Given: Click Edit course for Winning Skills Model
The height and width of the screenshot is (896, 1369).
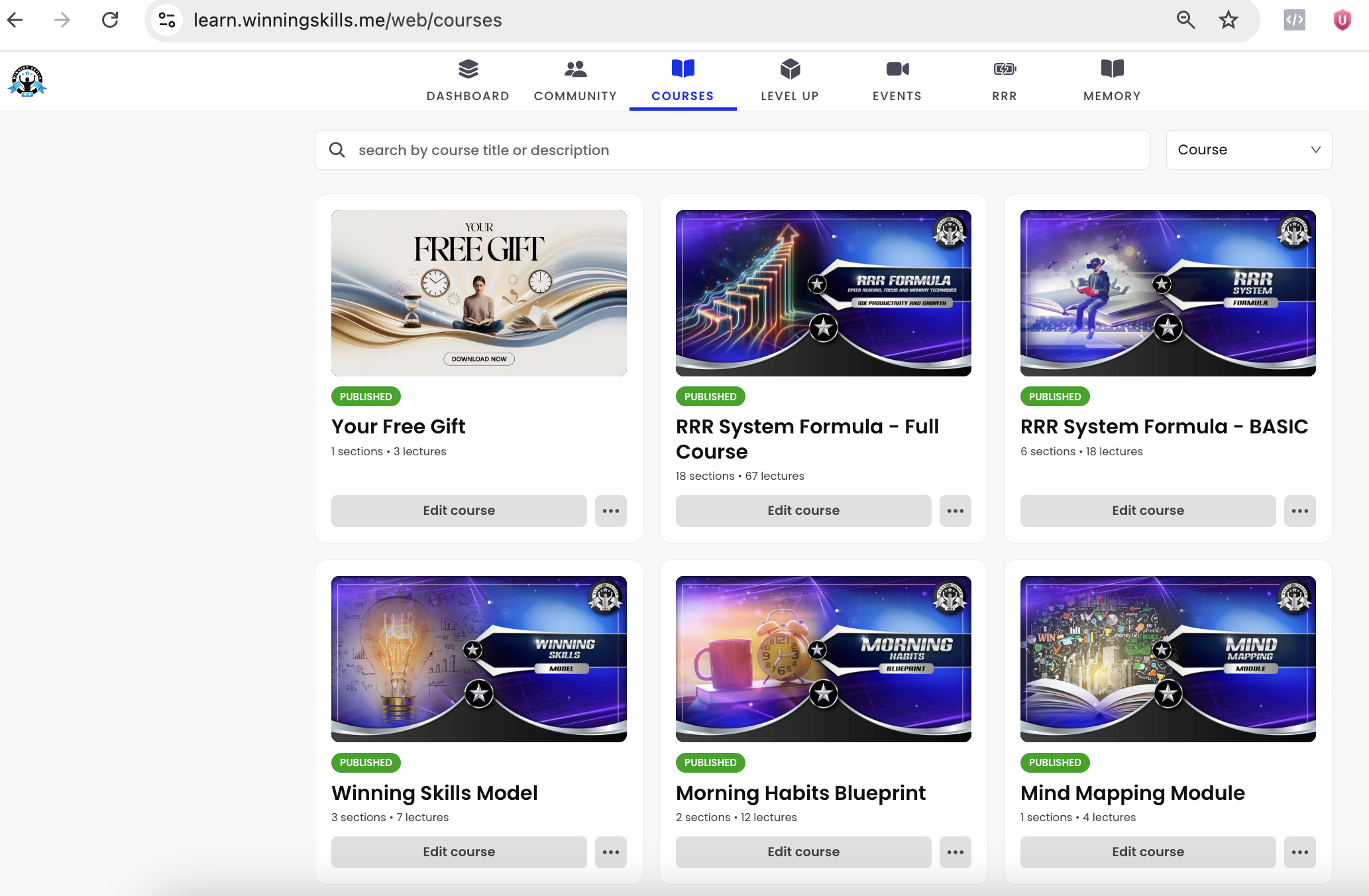Looking at the screenshot, I should (459, 852).
